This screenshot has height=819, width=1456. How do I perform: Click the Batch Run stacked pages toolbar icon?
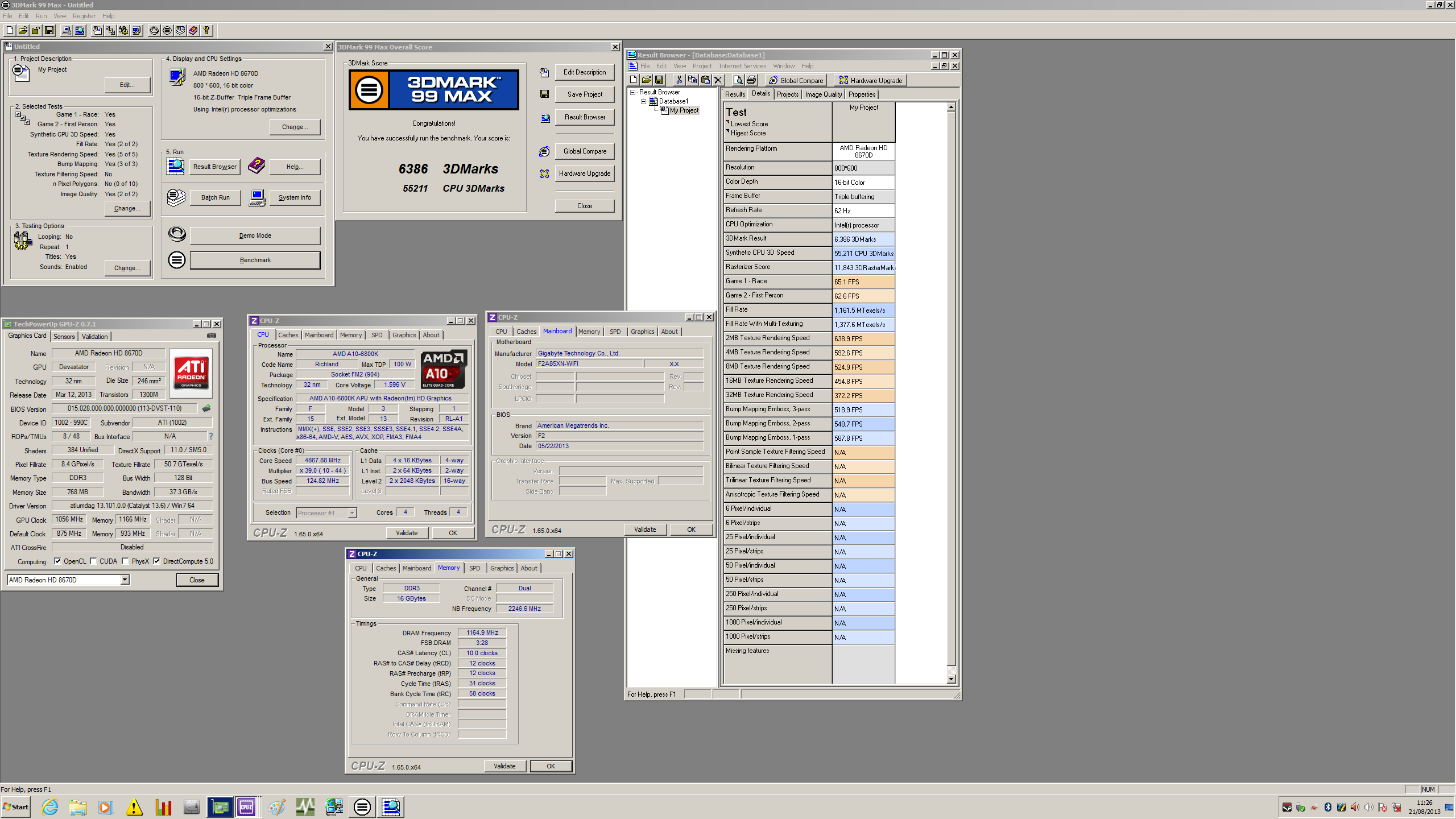click(x=180, y=30)
